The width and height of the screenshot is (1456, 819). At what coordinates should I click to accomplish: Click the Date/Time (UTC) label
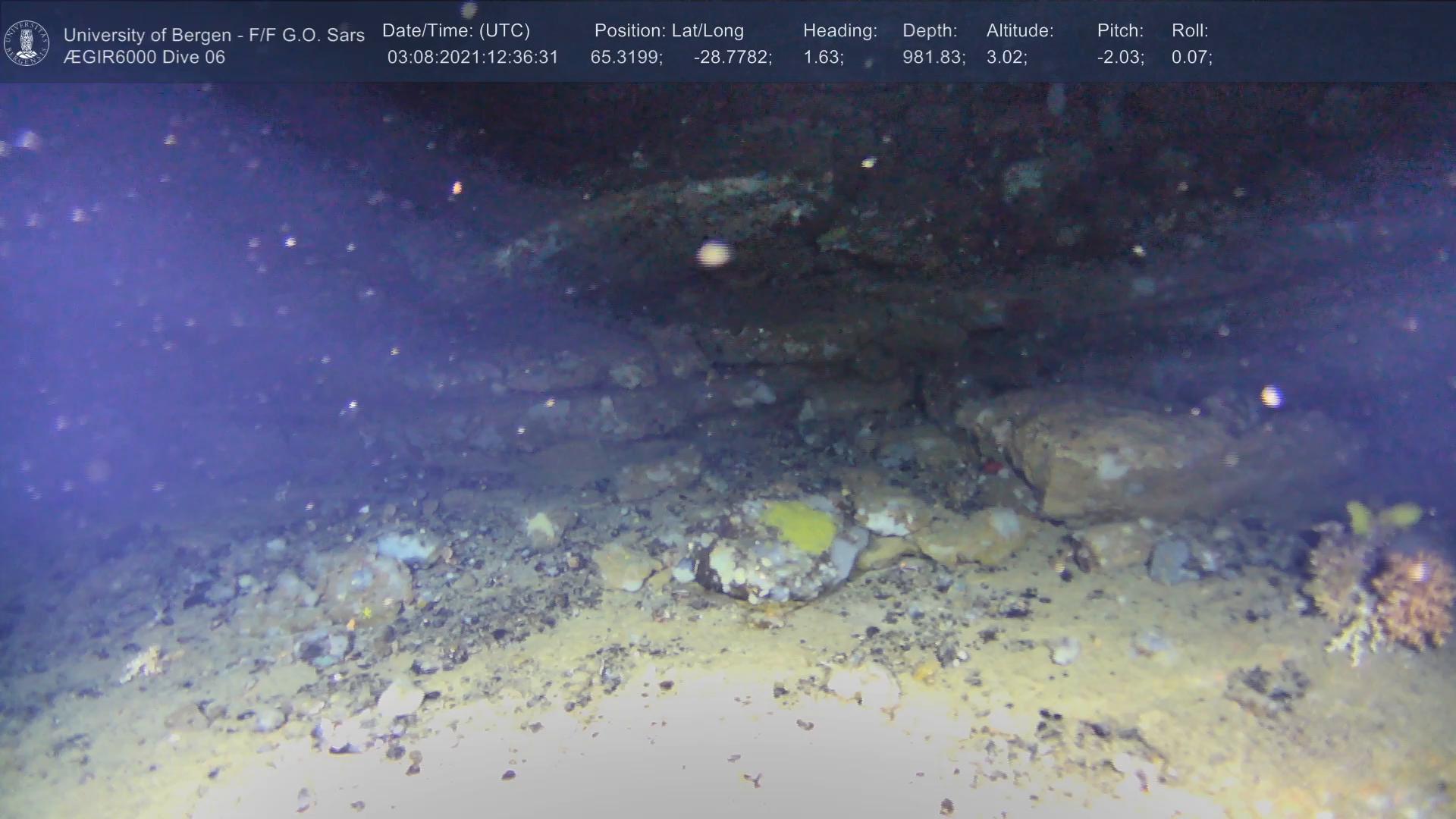tap(456, 31)
